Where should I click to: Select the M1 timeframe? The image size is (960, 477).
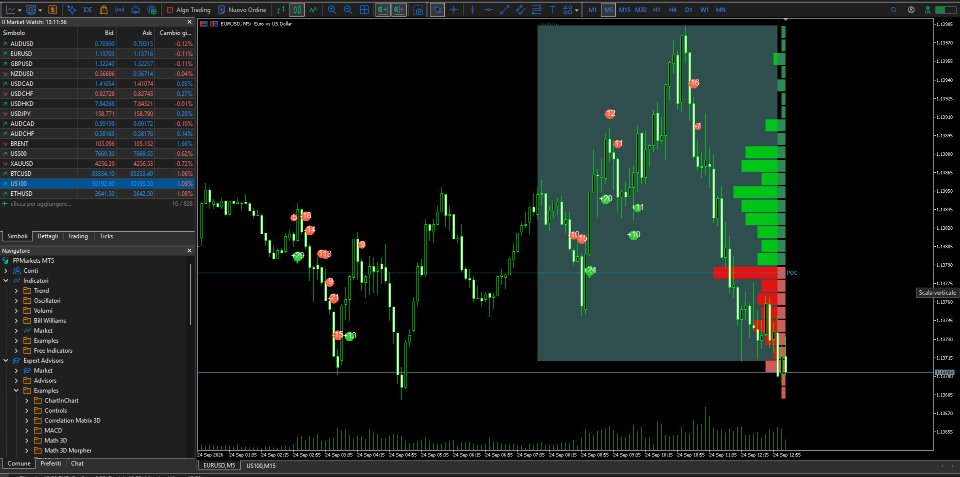click(592, 10)
